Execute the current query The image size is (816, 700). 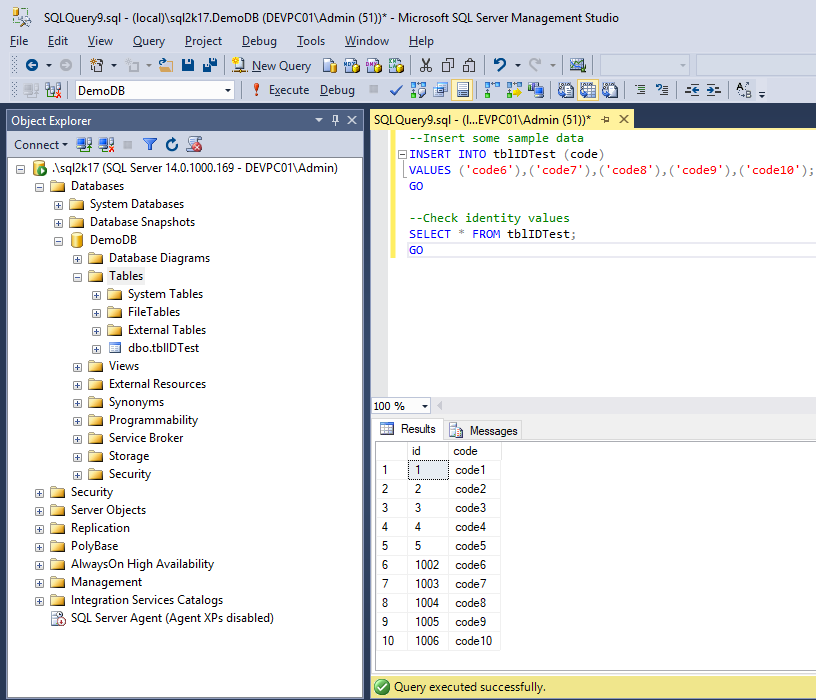[x=281, y=91]
